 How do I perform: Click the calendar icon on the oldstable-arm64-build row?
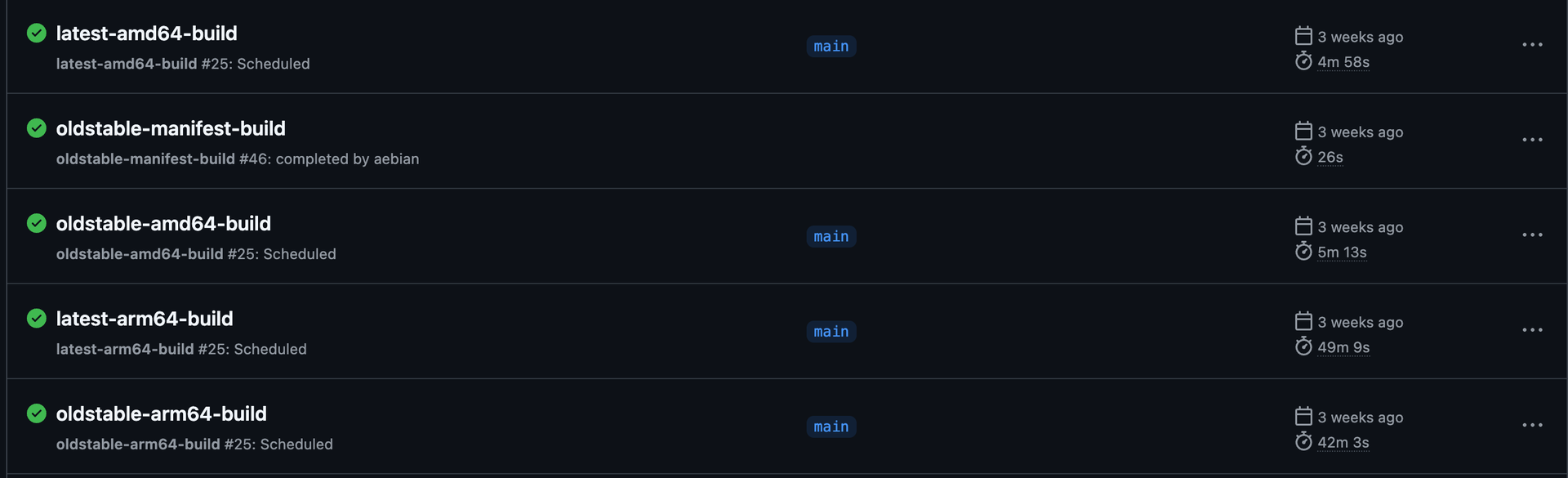click(1303, 417)
